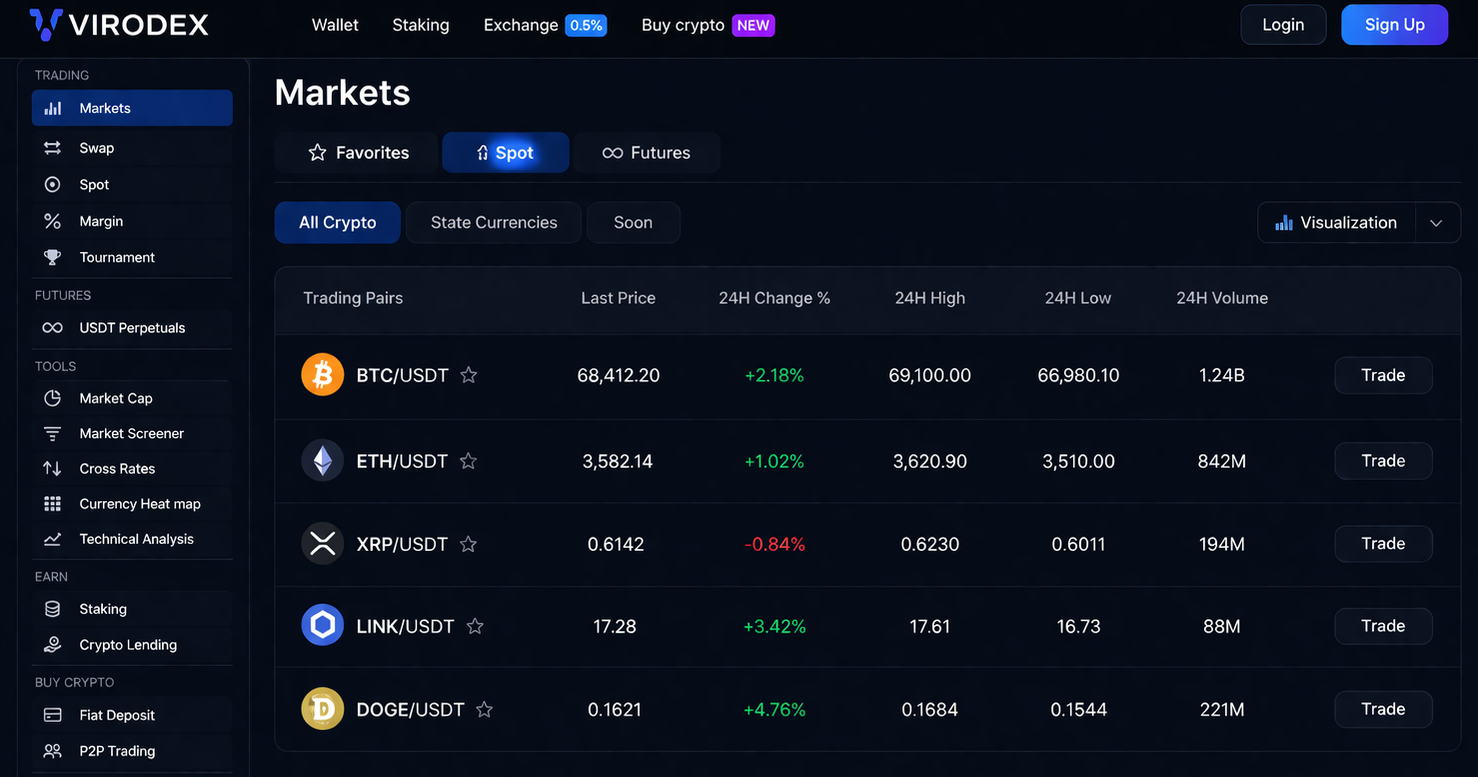Favorite the BTC/USDT pair star
The width and height of the screenshot is (1478, 777).
pyautogui.click(x=468, y=375)
